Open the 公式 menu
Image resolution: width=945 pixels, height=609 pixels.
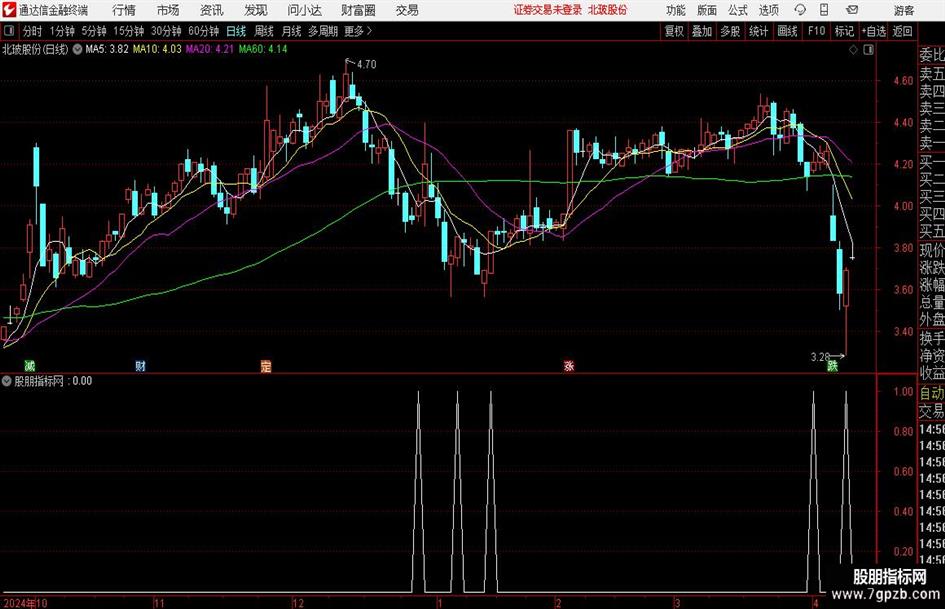pyautogui.click(x=738, y=10)
